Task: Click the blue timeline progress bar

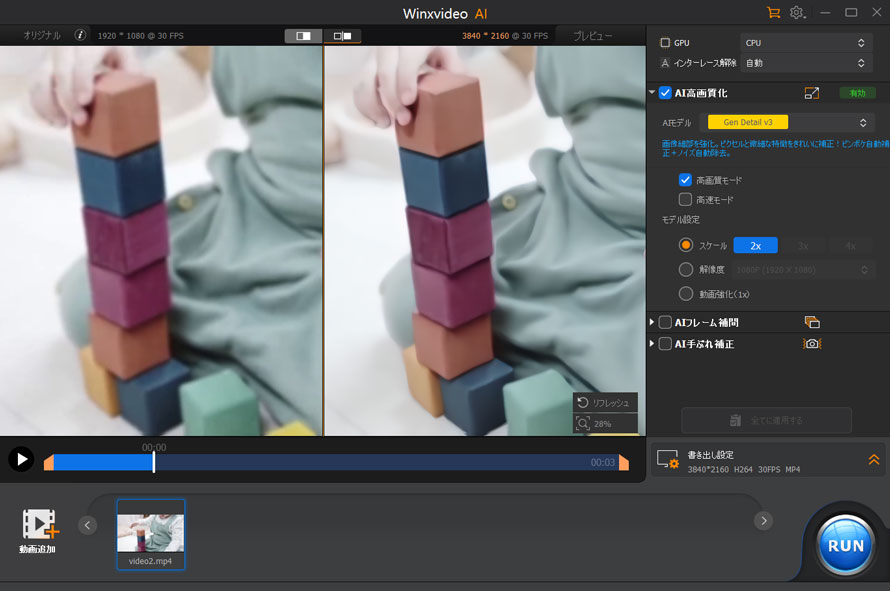Action: 100,463
